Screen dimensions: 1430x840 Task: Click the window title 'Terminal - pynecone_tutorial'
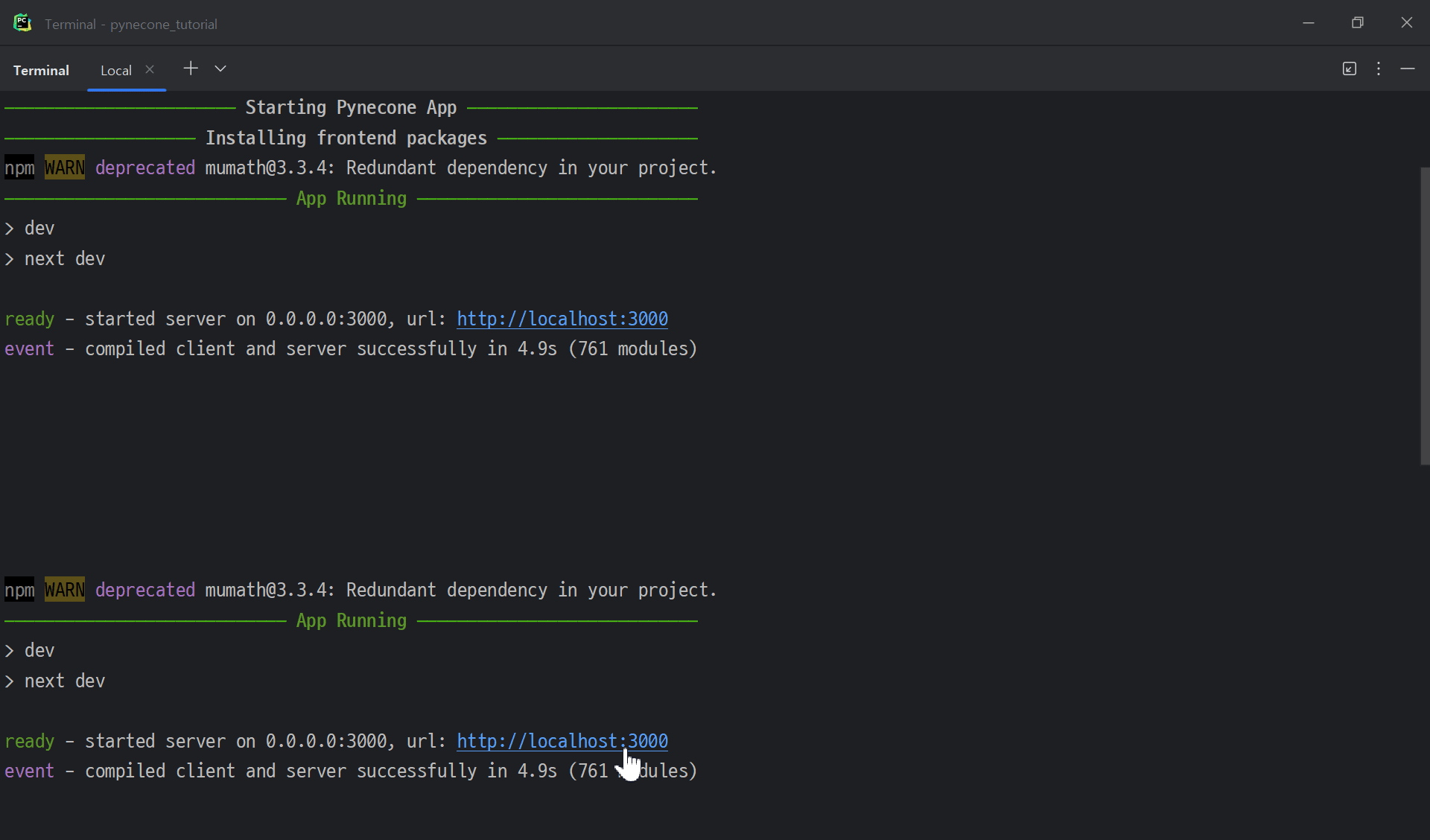(131, 24)
